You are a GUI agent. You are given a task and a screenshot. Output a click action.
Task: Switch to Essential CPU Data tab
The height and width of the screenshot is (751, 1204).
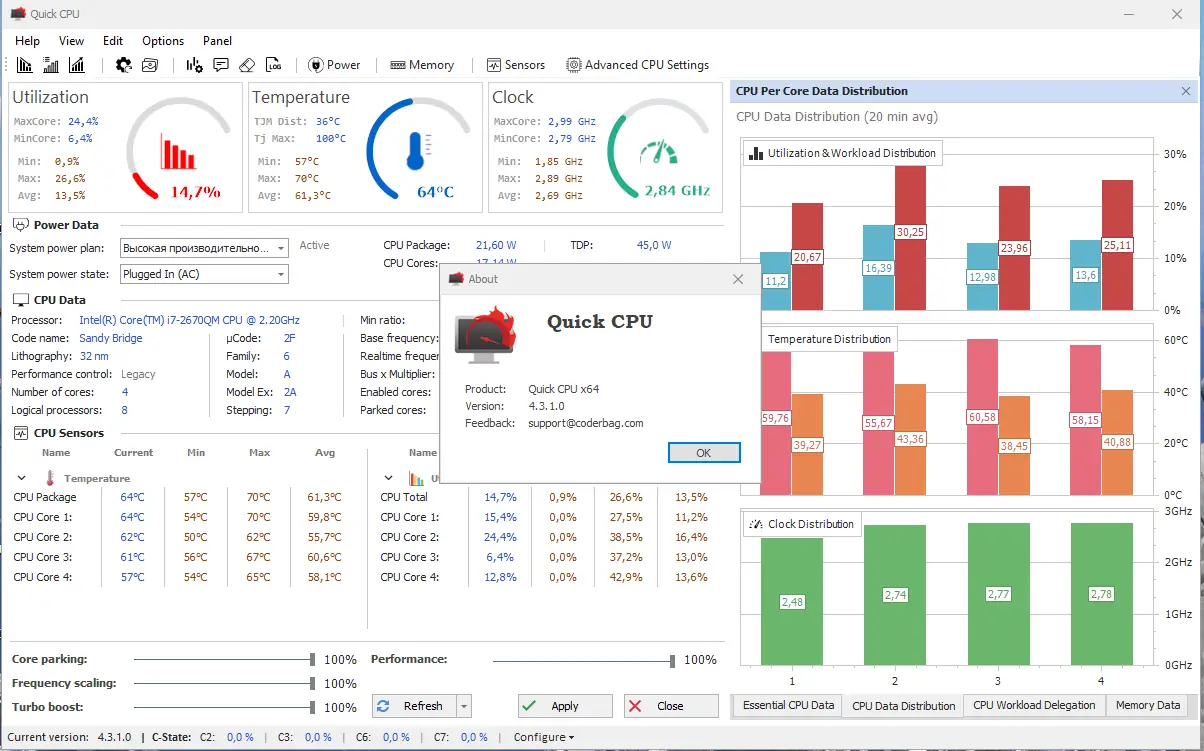pos(788,705)
